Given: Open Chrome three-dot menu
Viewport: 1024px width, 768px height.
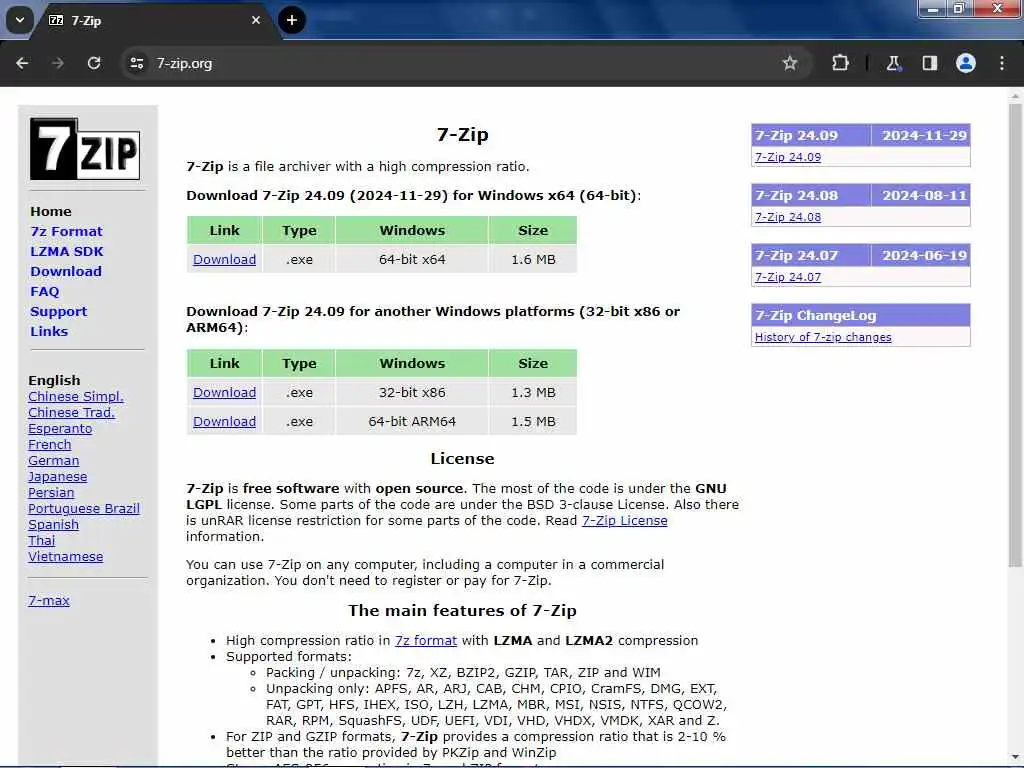Looking at the screenshot, I should [x=1002, y=63].
